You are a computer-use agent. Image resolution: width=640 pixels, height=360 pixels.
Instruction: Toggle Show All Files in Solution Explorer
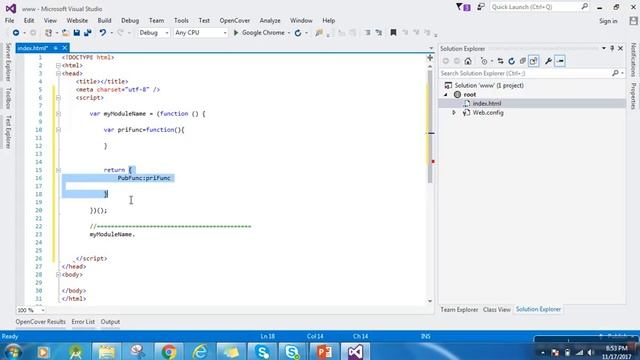click(533, 61)
